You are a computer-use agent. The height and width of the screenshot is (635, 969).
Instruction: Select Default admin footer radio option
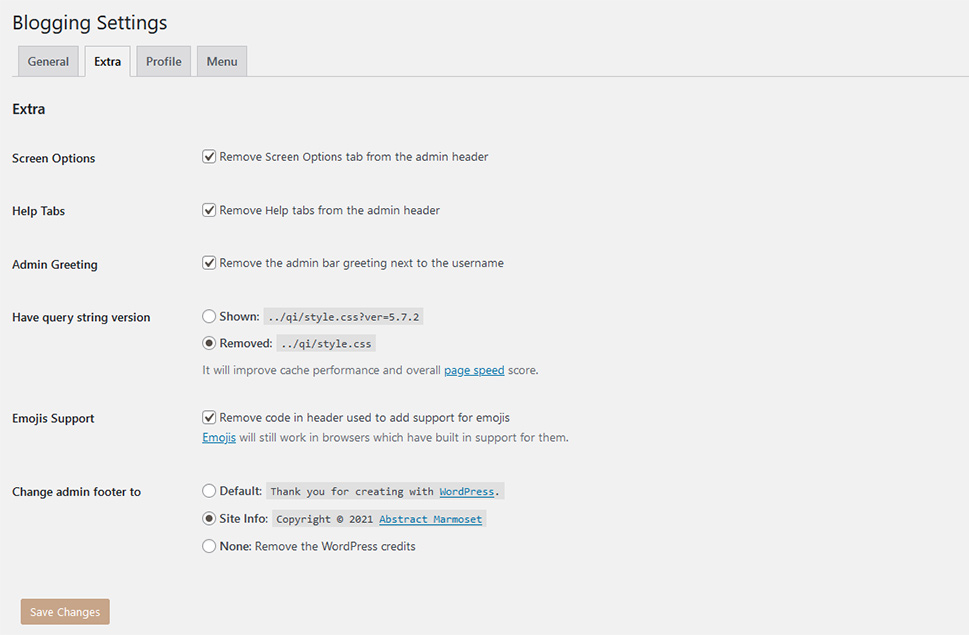click(209, 491)
